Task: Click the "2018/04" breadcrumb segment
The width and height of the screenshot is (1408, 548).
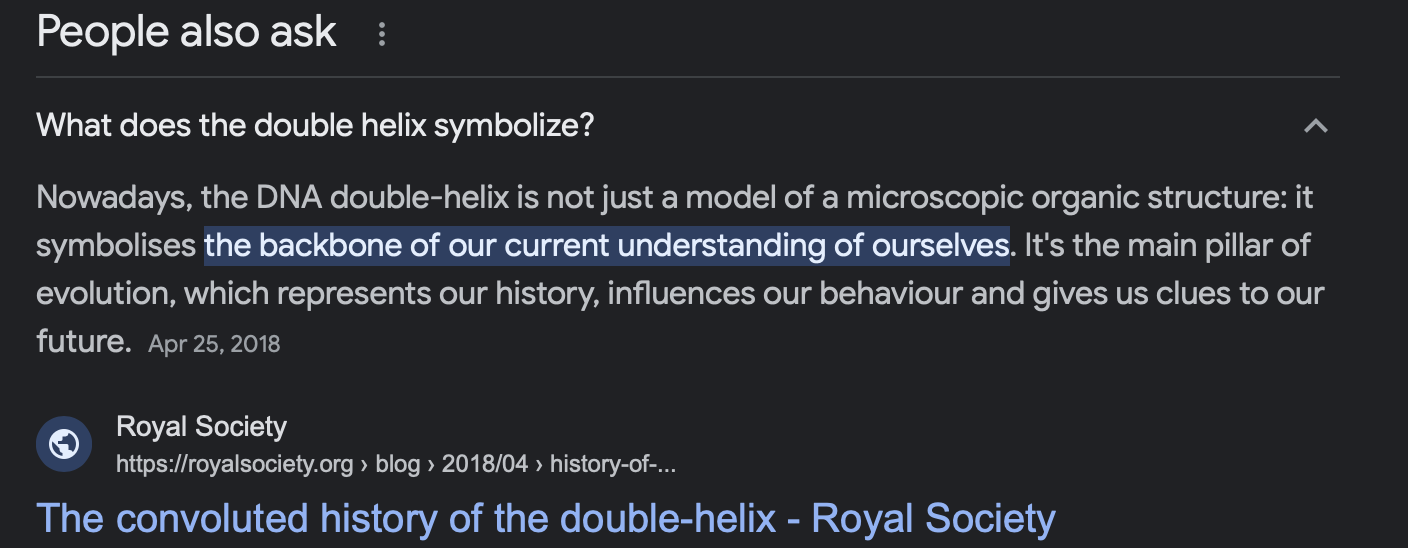Action: [483, 464]
